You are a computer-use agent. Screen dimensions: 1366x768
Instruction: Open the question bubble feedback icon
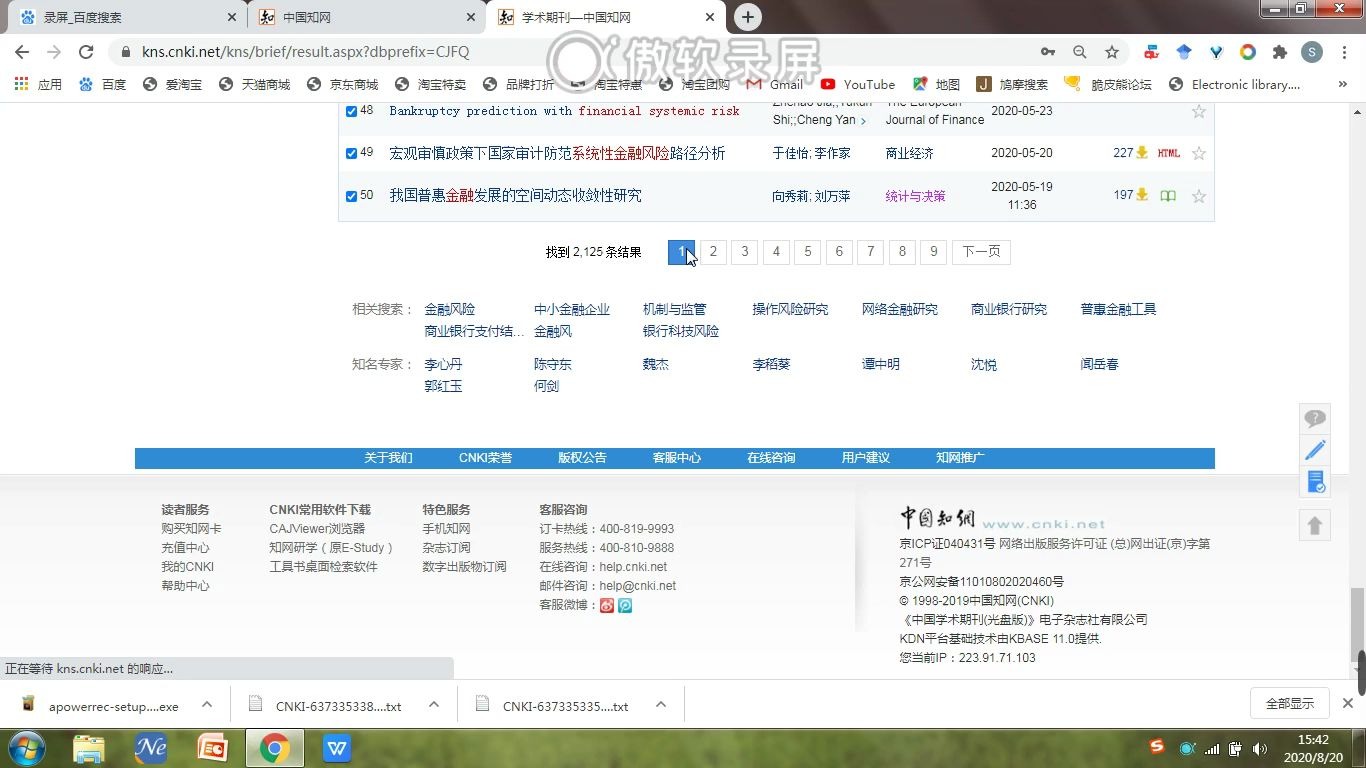click(1315, 418)
